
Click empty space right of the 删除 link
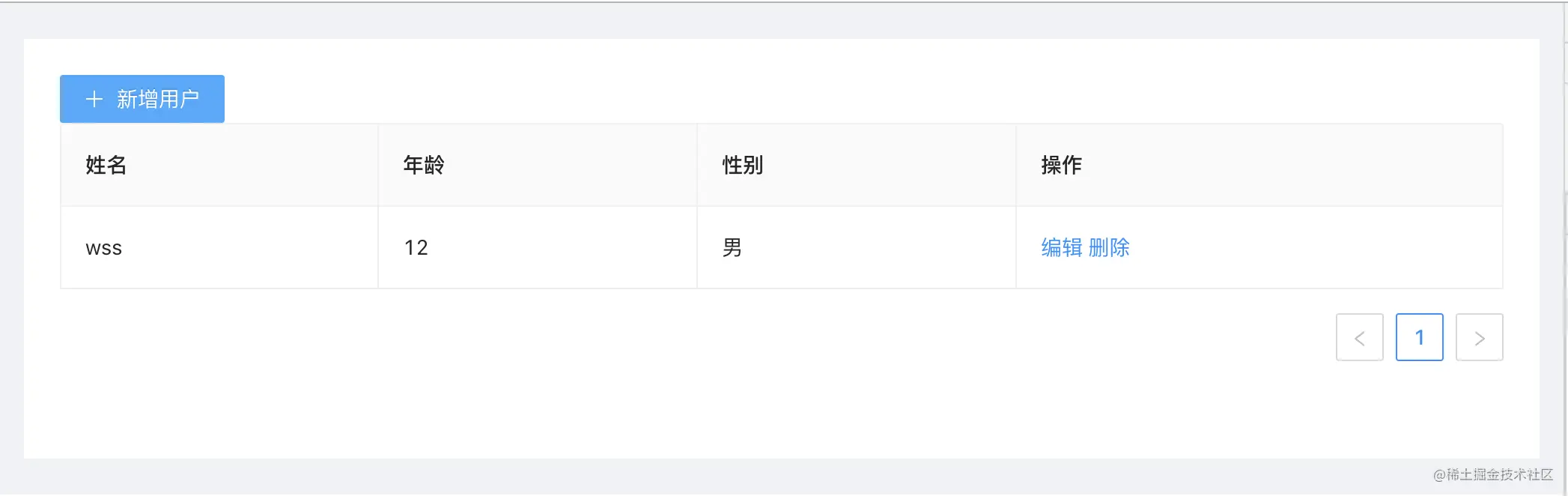click(x=1310, y=247)
